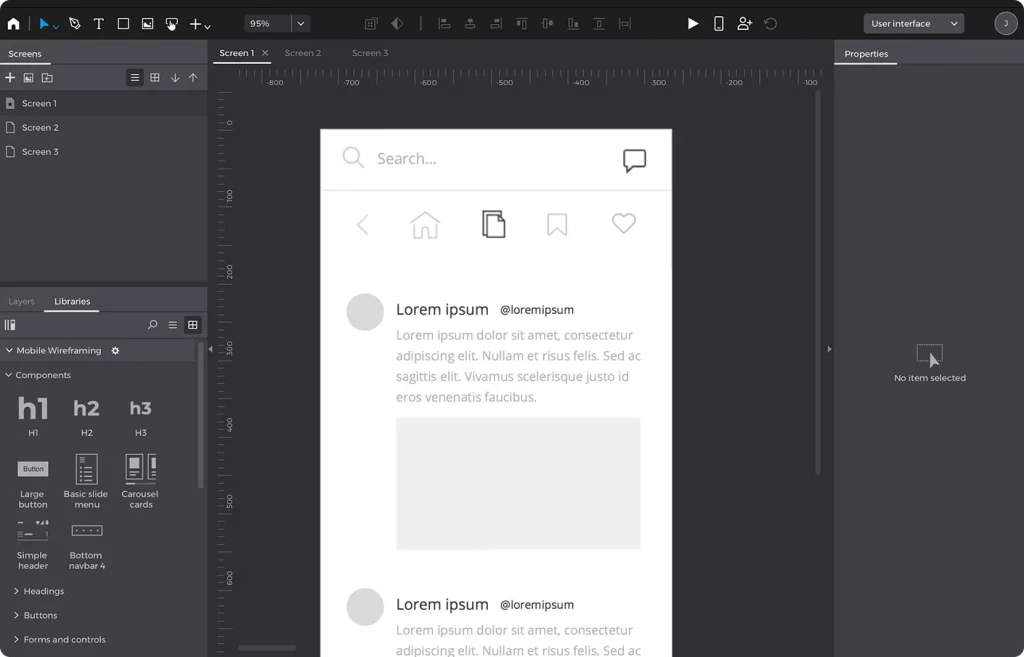Image resolution: width=1024 pixels, height=657 pixels.
Task: Select the Large button component
Action: coord(33,483)
